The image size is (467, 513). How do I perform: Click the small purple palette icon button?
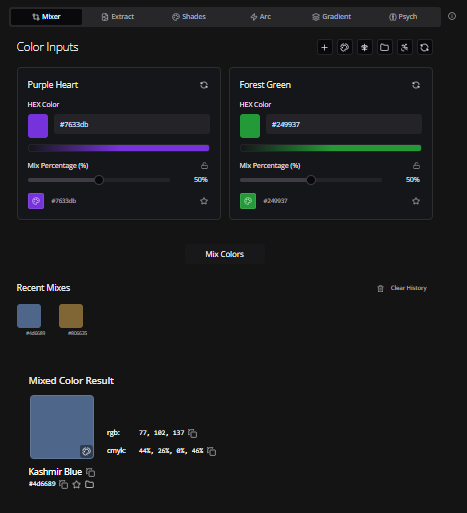coord(36,201)
